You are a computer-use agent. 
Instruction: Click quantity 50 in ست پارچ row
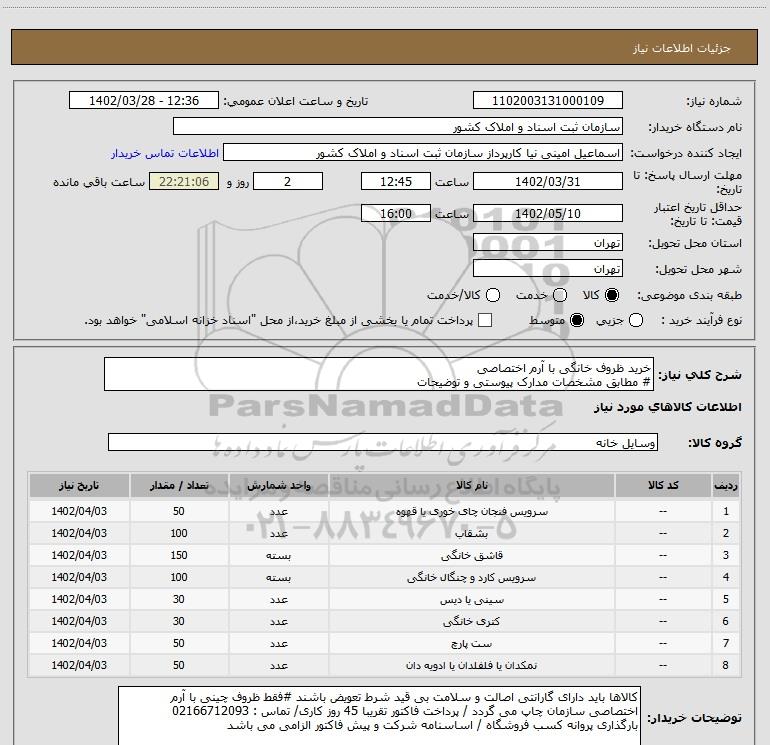coord(179,643)
